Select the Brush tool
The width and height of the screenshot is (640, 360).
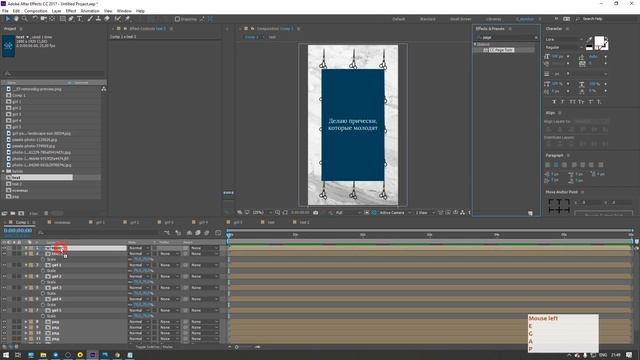(90, 19)
